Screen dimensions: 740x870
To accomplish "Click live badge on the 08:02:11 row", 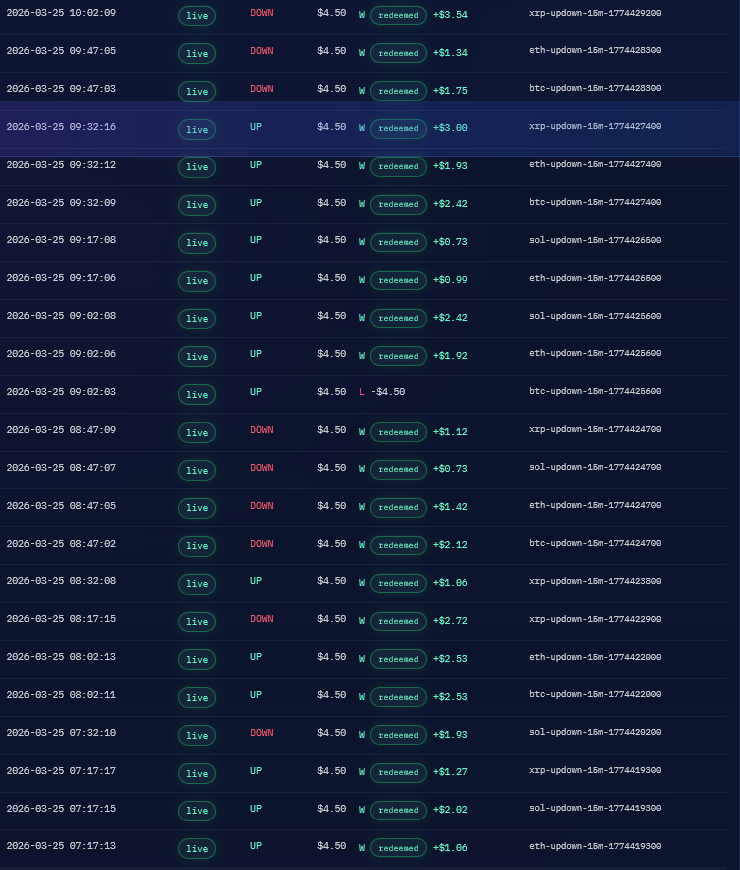I will (197, 698).
